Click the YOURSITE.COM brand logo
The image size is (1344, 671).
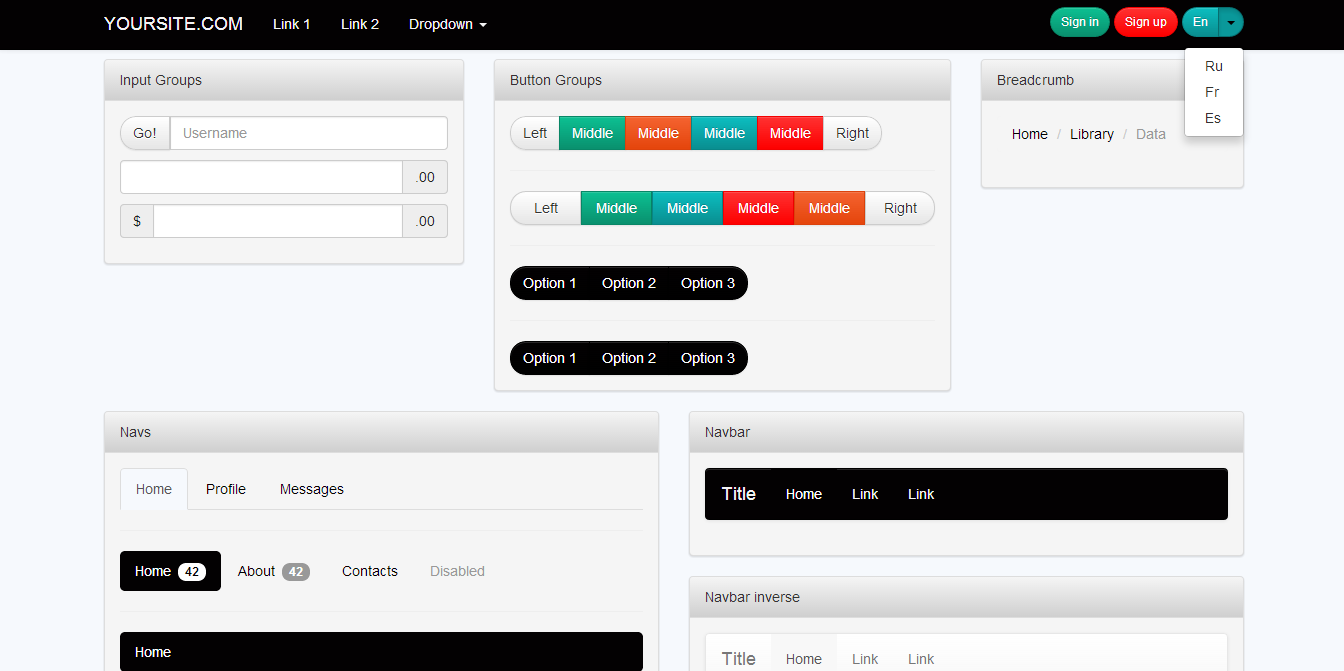pyautogui.click(x=173, y=24)
